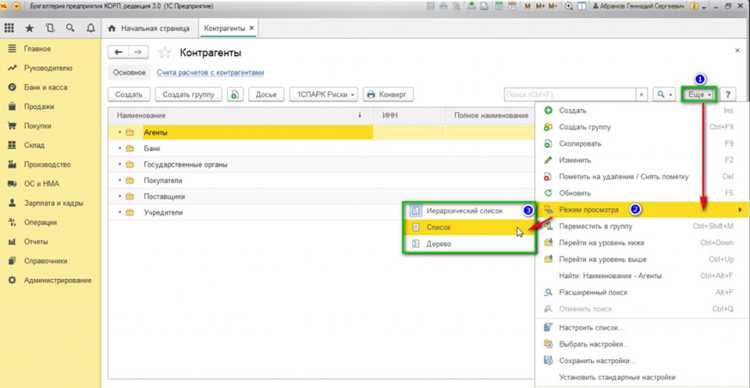The image size is (750, 388).
Task: Close the Контрагенты tab
Action: [252, 28]
